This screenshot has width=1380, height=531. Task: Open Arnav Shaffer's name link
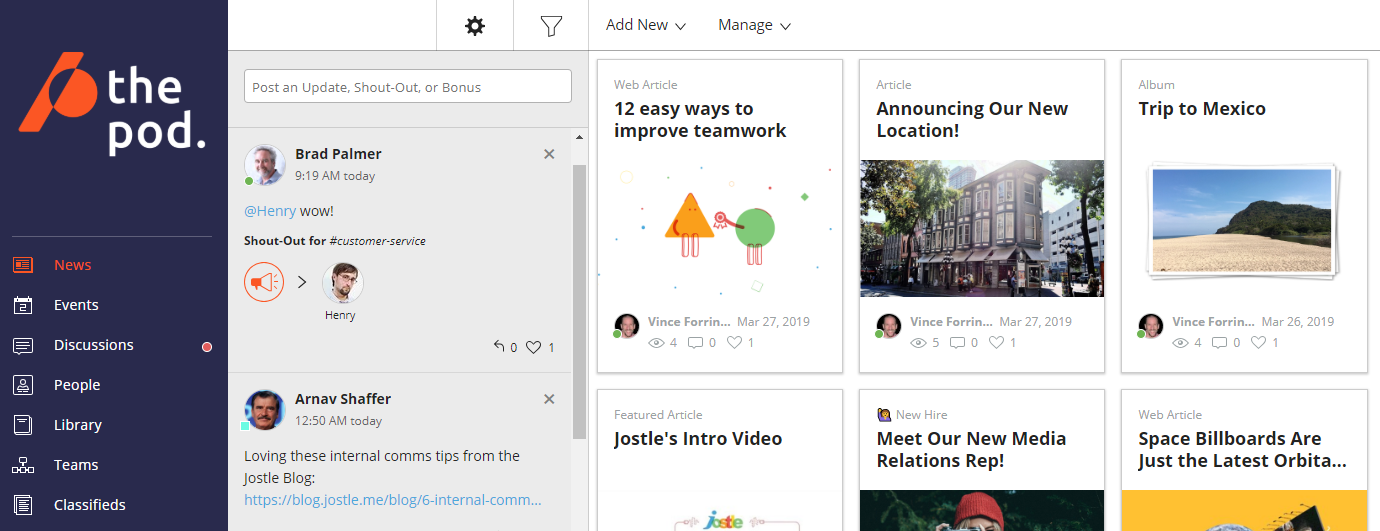[343, 399]
